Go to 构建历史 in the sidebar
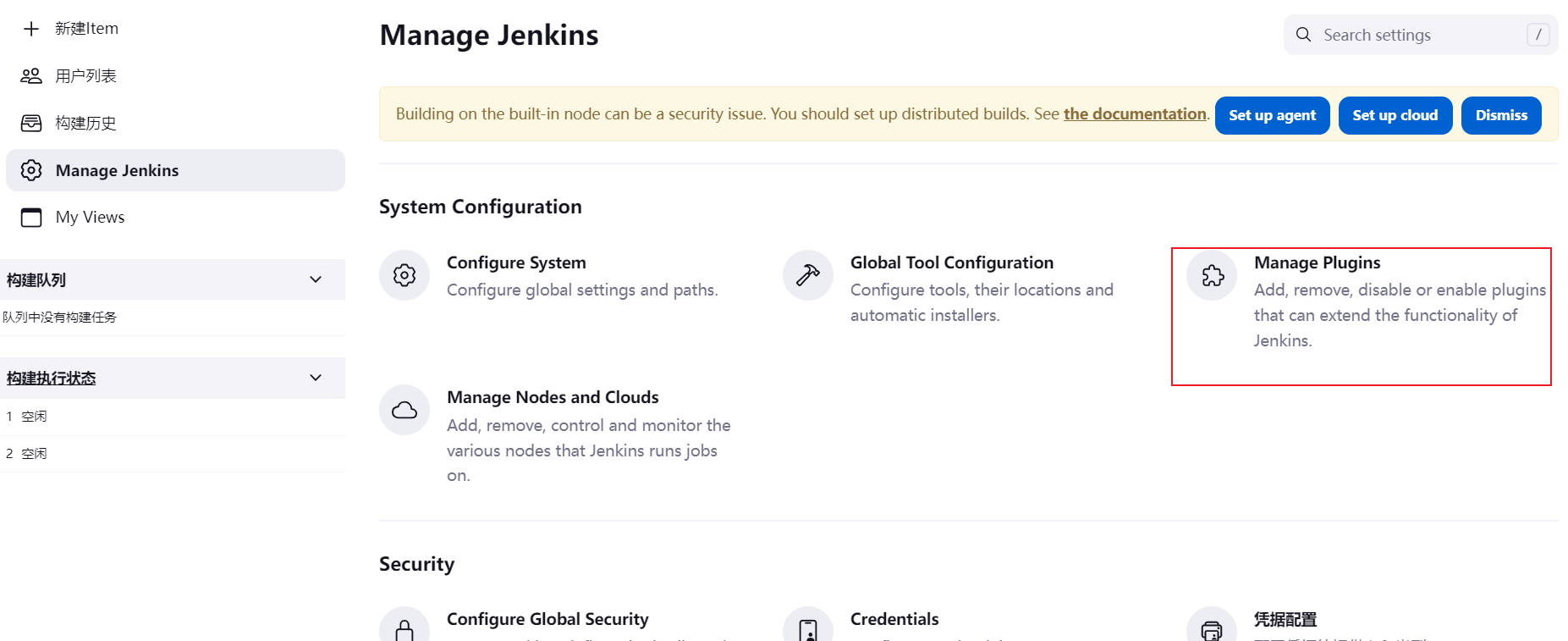This screenshot has height=641, width=1568. 85,124
